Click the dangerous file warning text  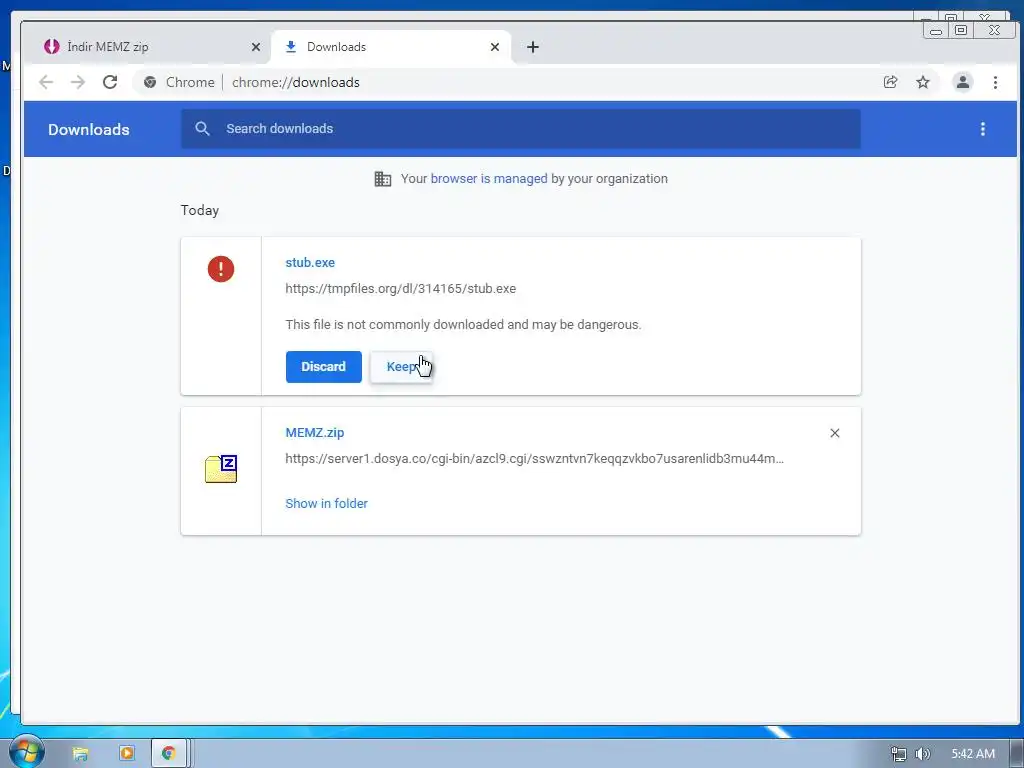tap(464, 325)
